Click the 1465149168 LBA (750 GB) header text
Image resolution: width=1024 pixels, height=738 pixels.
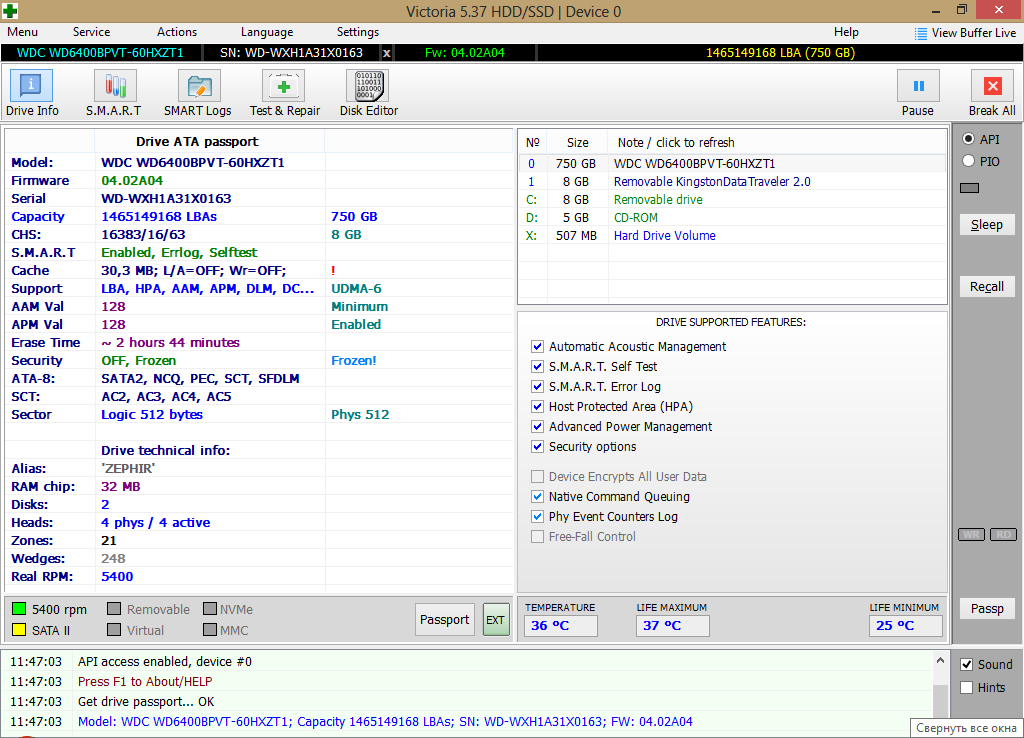point(780,53)
